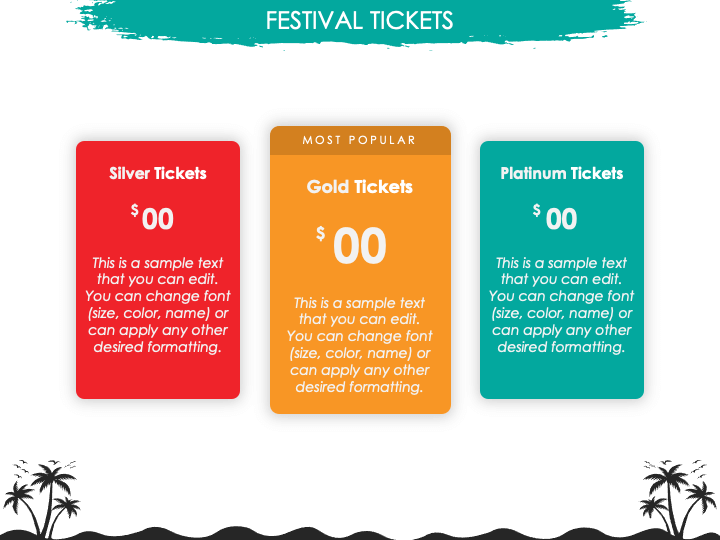
Task: Click the Gold Tickets heading
Action: (x=360, y=187)
